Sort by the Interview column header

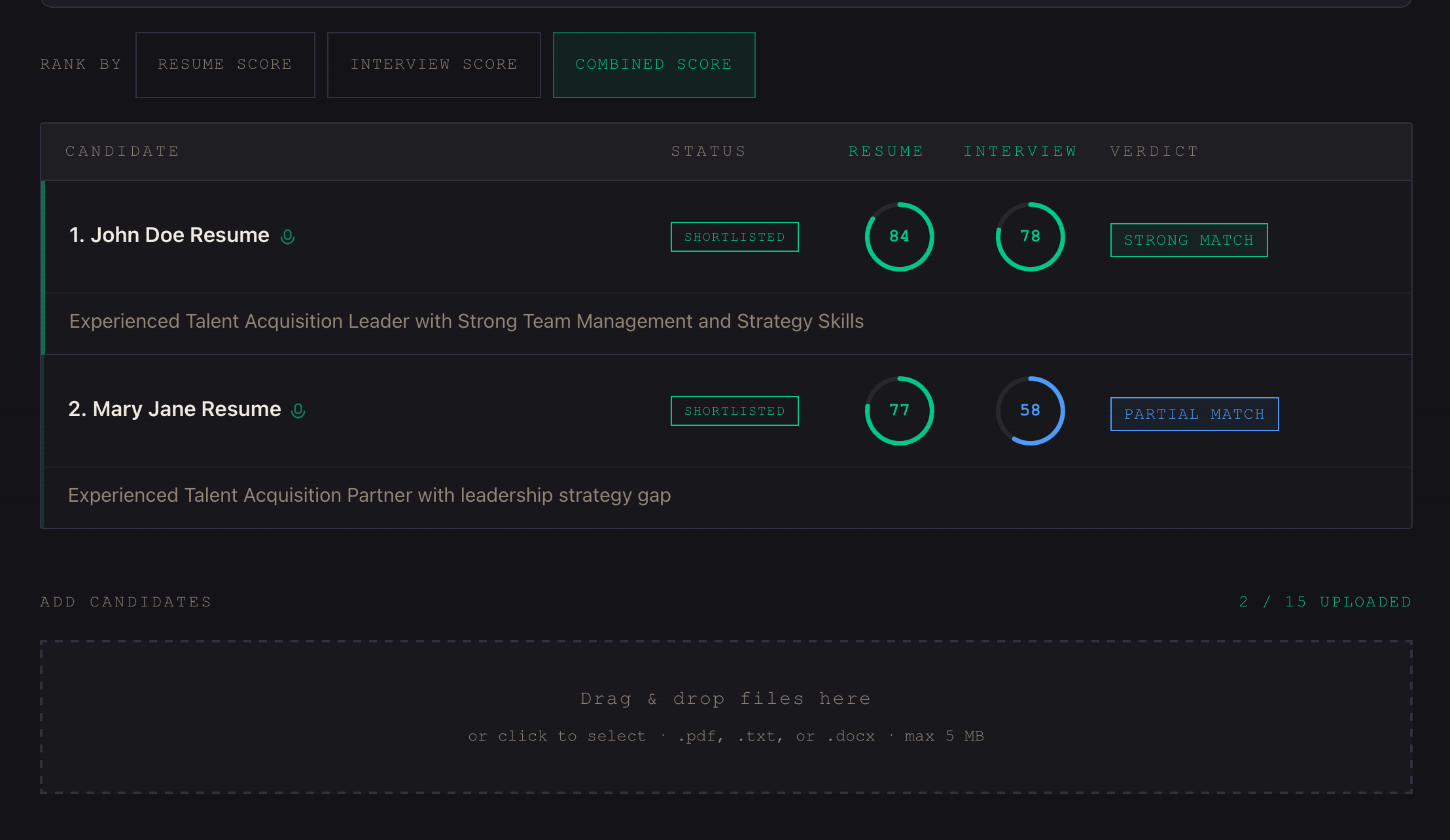click(x=1020, y=151)
